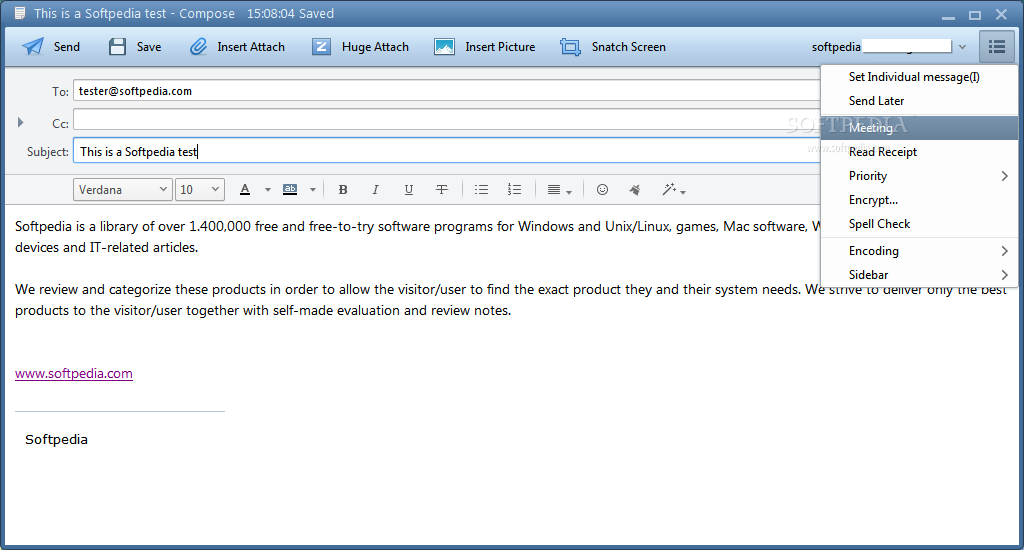This screenshot has width=1024, height=550.
Task: Click the Cc: label
Action: pyautogui.click(x=60, y=123)
